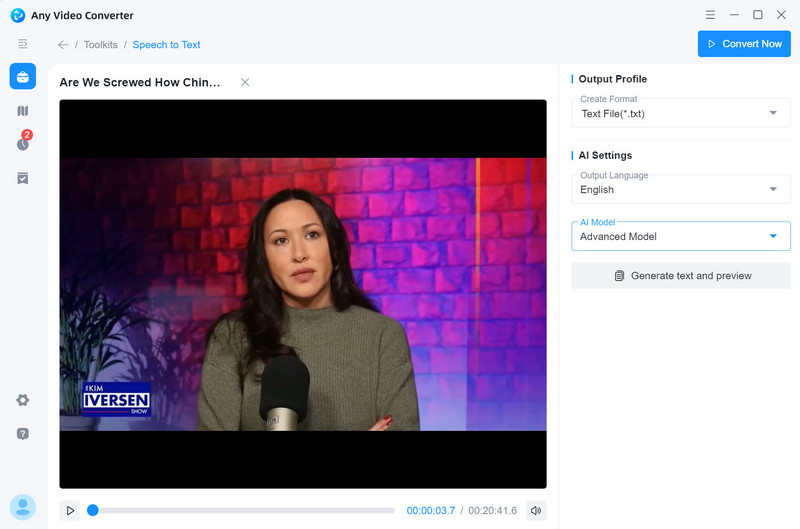The width and height of the screenshot is (800, 529).
Task: Expand the Output Language dropdown
Action: [x=680, y=189]
